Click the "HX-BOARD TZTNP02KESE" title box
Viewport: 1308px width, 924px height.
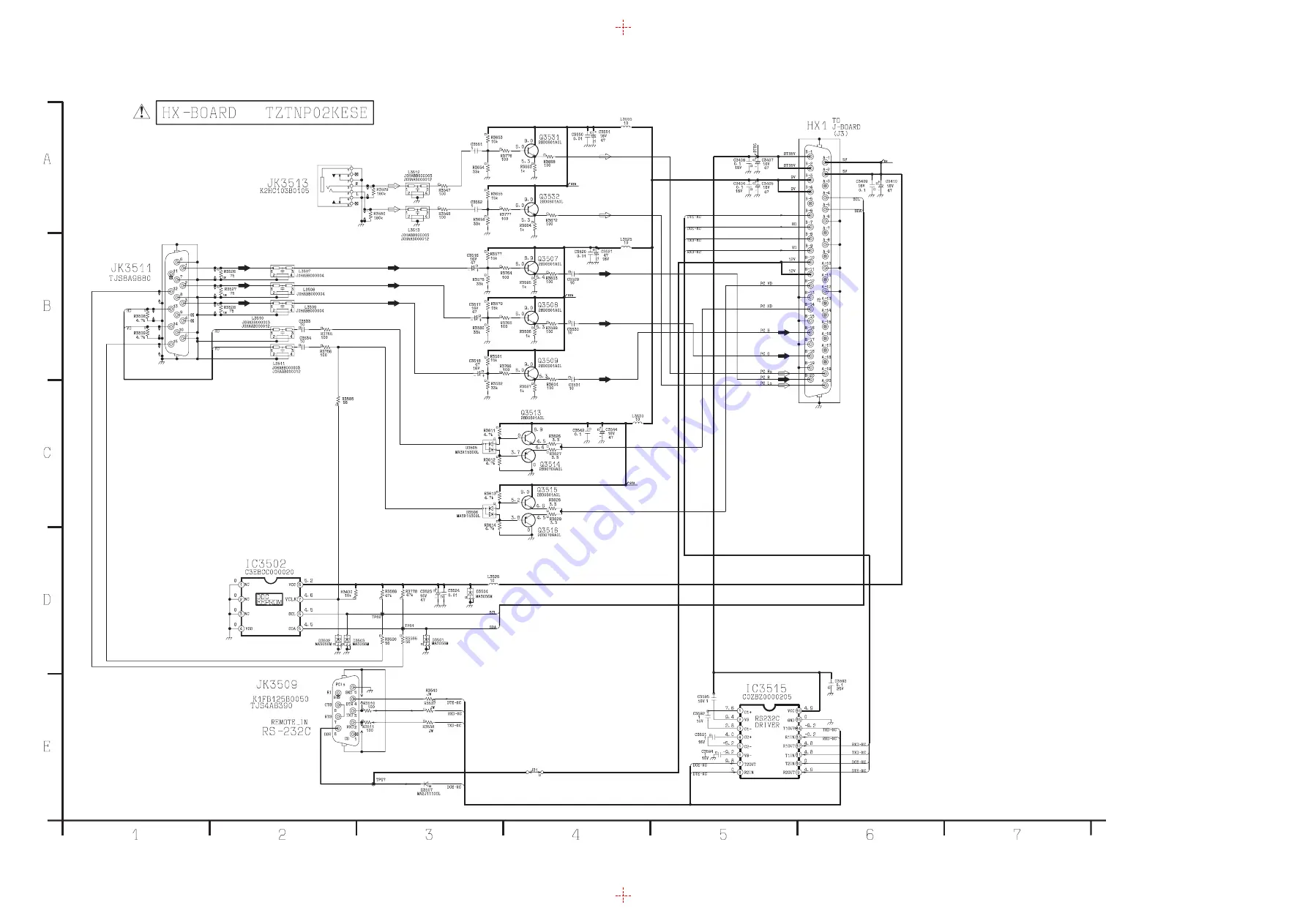[x=265, y=113]
